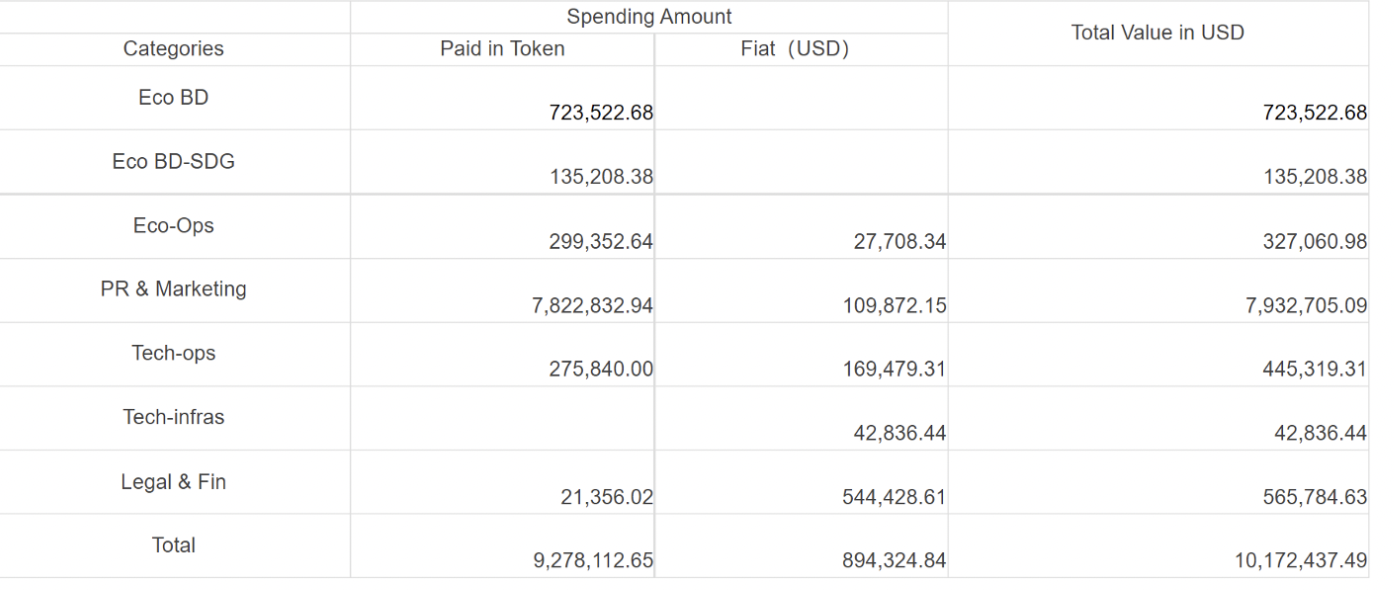Click the Tech-infras row label
Image resolution: width=1394 pixels, height=590 pixels.
point(173,417)
